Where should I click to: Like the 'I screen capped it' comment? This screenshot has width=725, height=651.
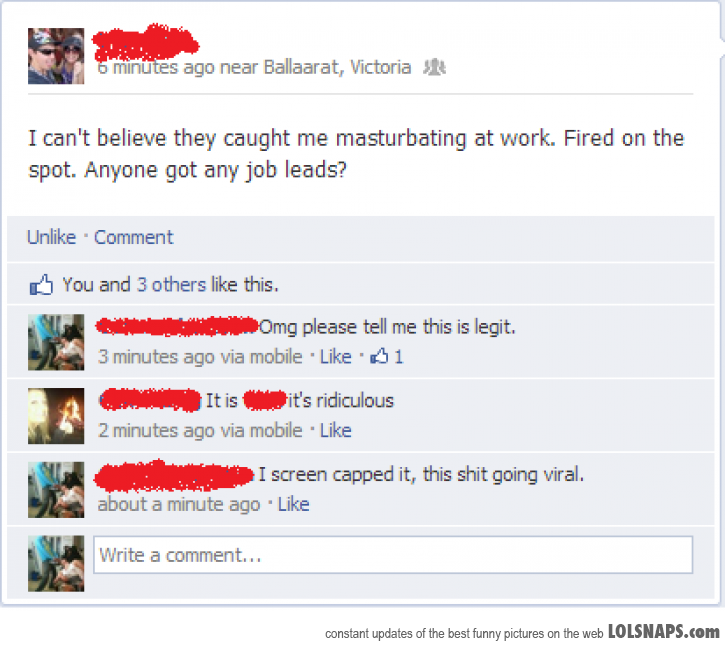click(x=294, y=504)
